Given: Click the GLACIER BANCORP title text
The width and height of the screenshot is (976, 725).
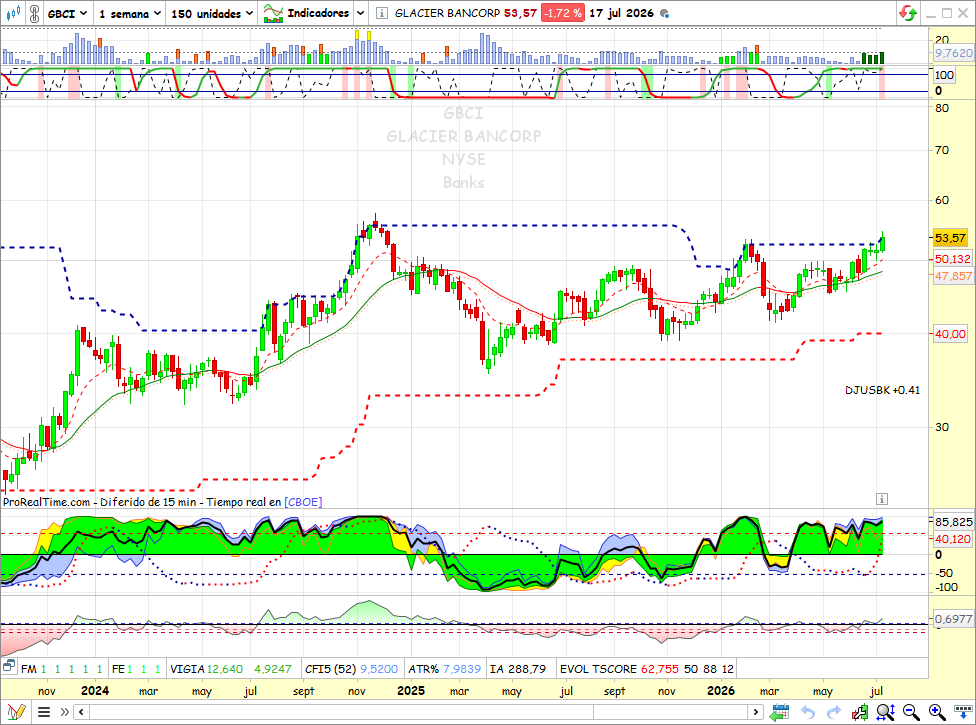Looking at the screenshot, I should [448, 13].
